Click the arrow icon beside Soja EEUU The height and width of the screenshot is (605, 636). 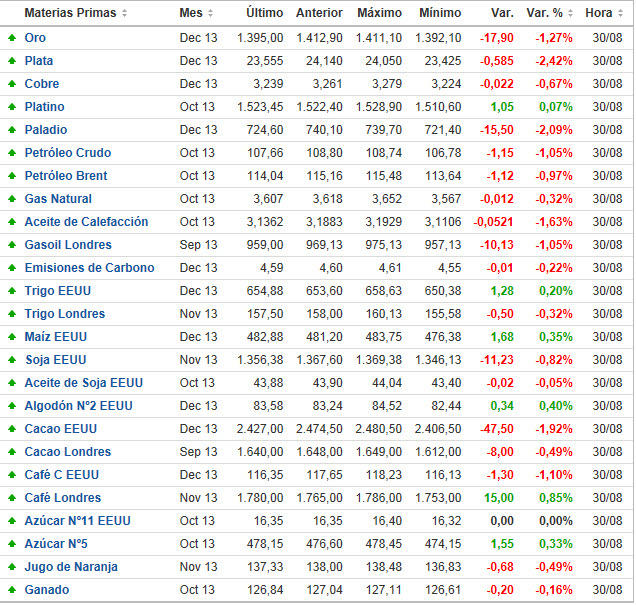pyautogui.click(x=11, y=360)
